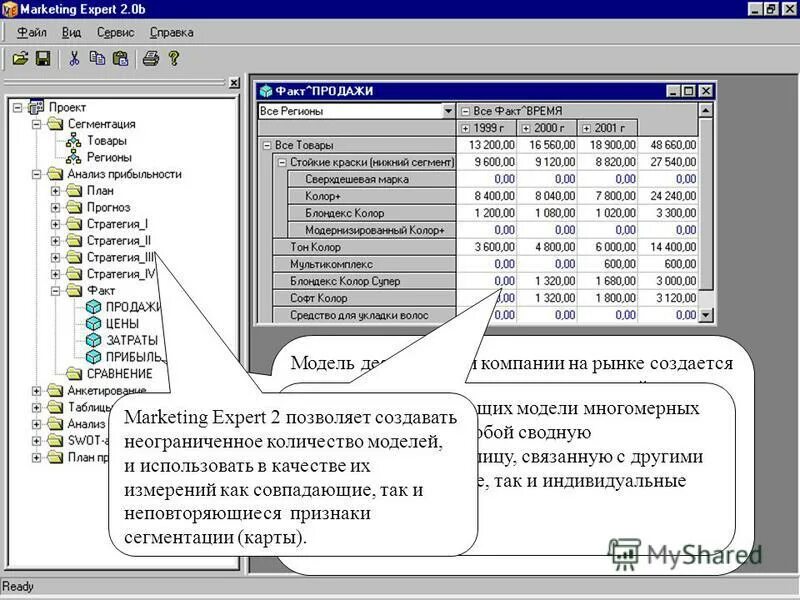Expand the Стратегия_I tree node
This screenshot has height=600, width=800.
point(56,224)
